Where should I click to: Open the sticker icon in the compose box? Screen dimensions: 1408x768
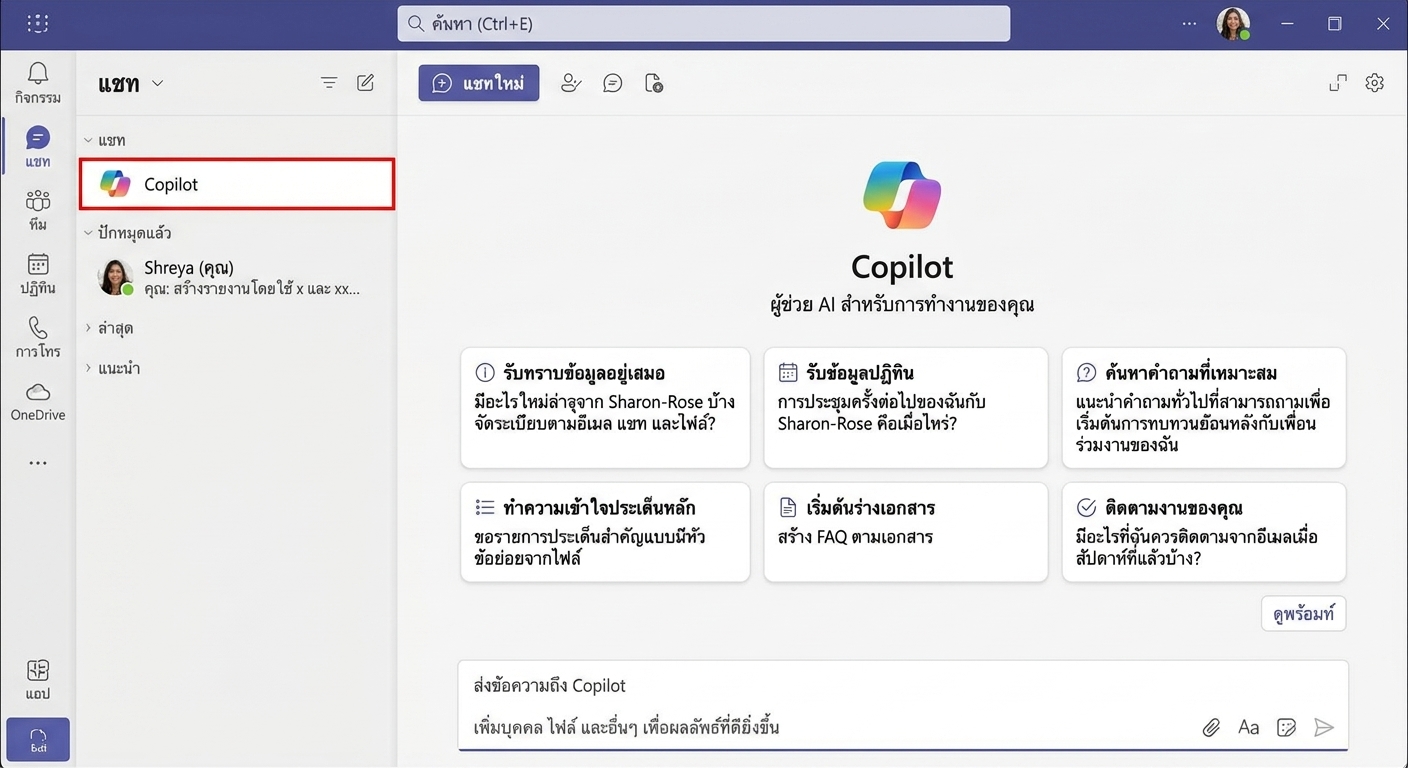tap(1287, 727)
